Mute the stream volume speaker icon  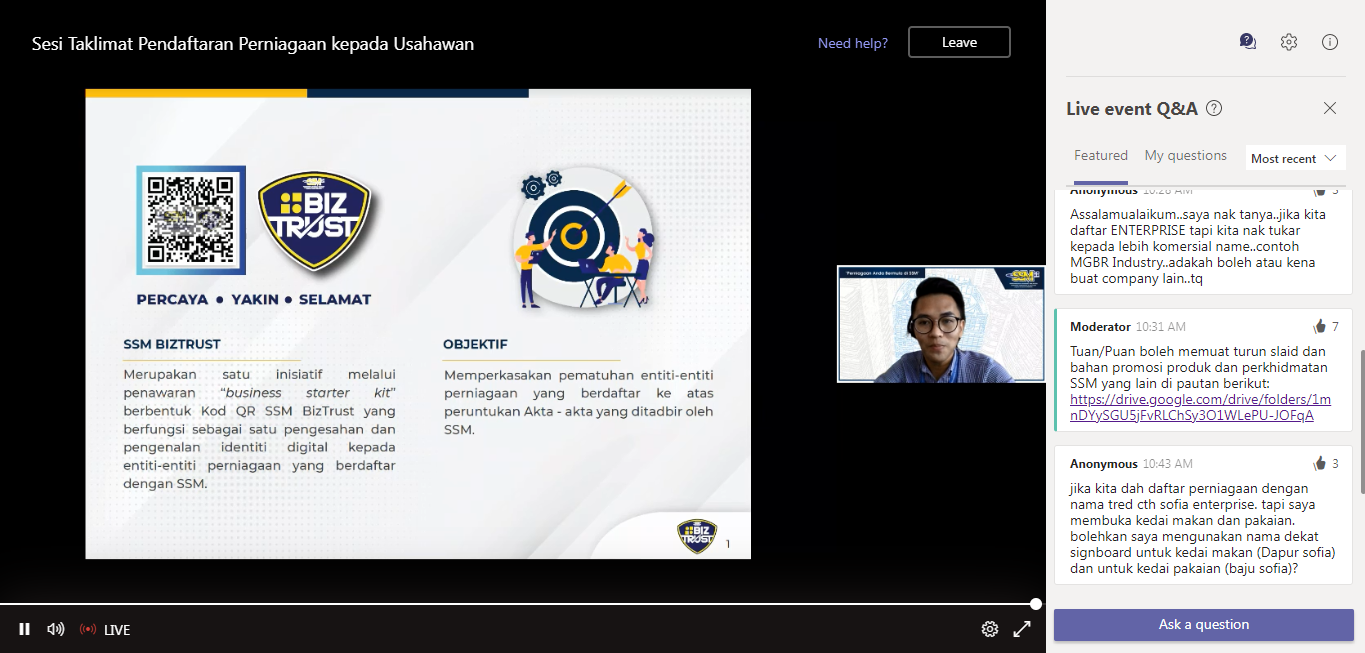56,629
